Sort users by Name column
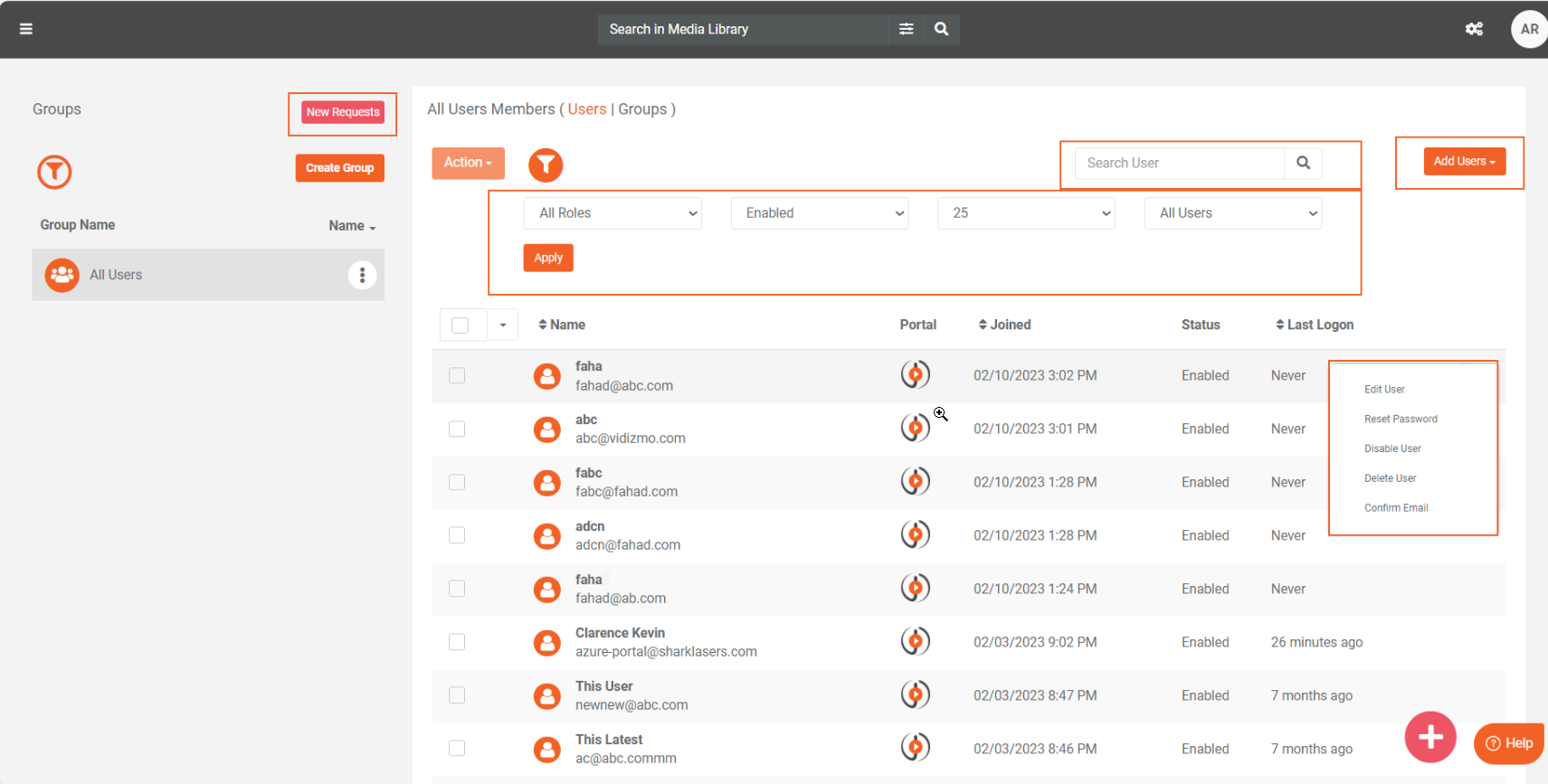Screen dimensions: 1548x784 pos(562,325)
